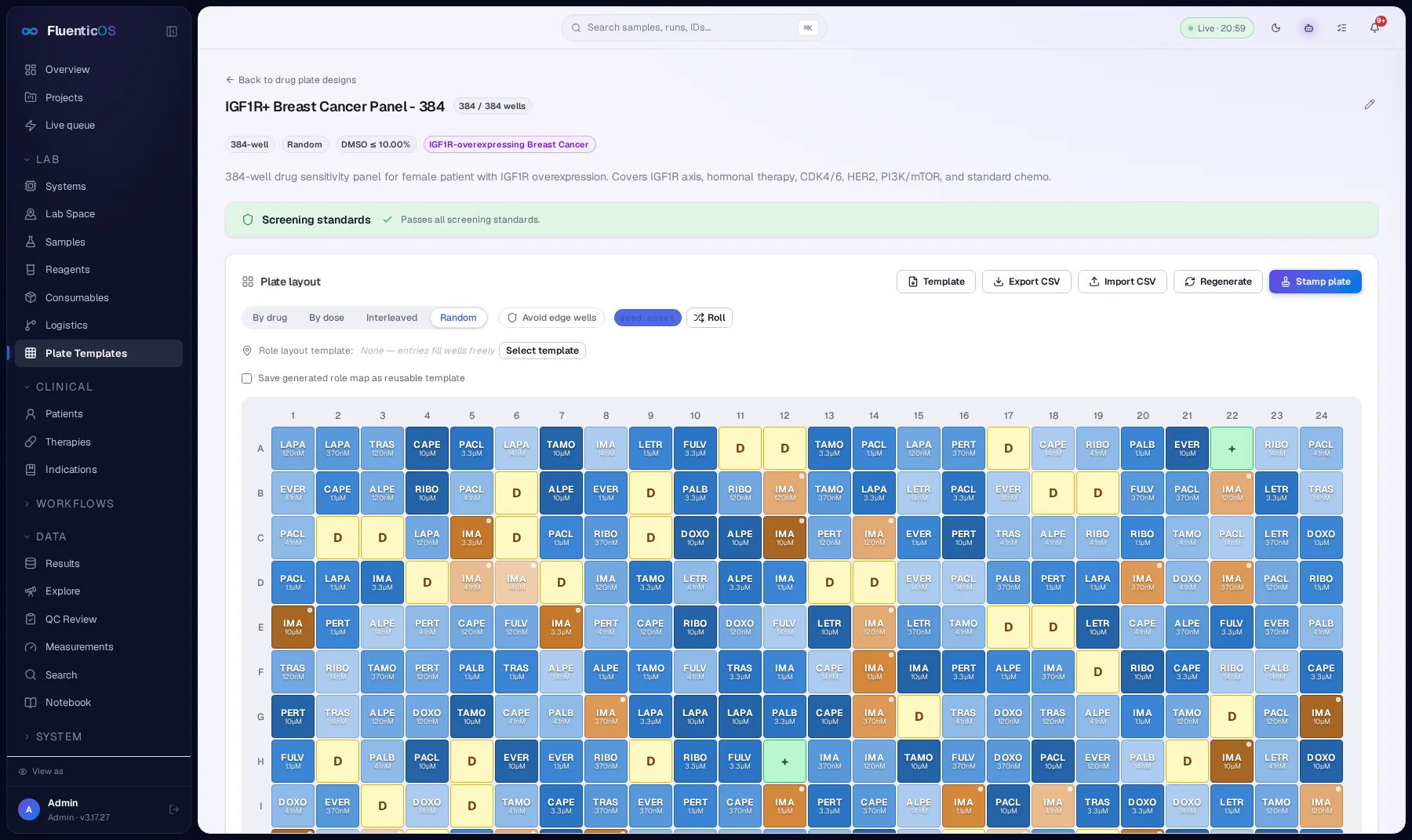Click the Logistics route icon in sidebar
This screenshot has height=840, width=1412.
click(x=31, y=325)
